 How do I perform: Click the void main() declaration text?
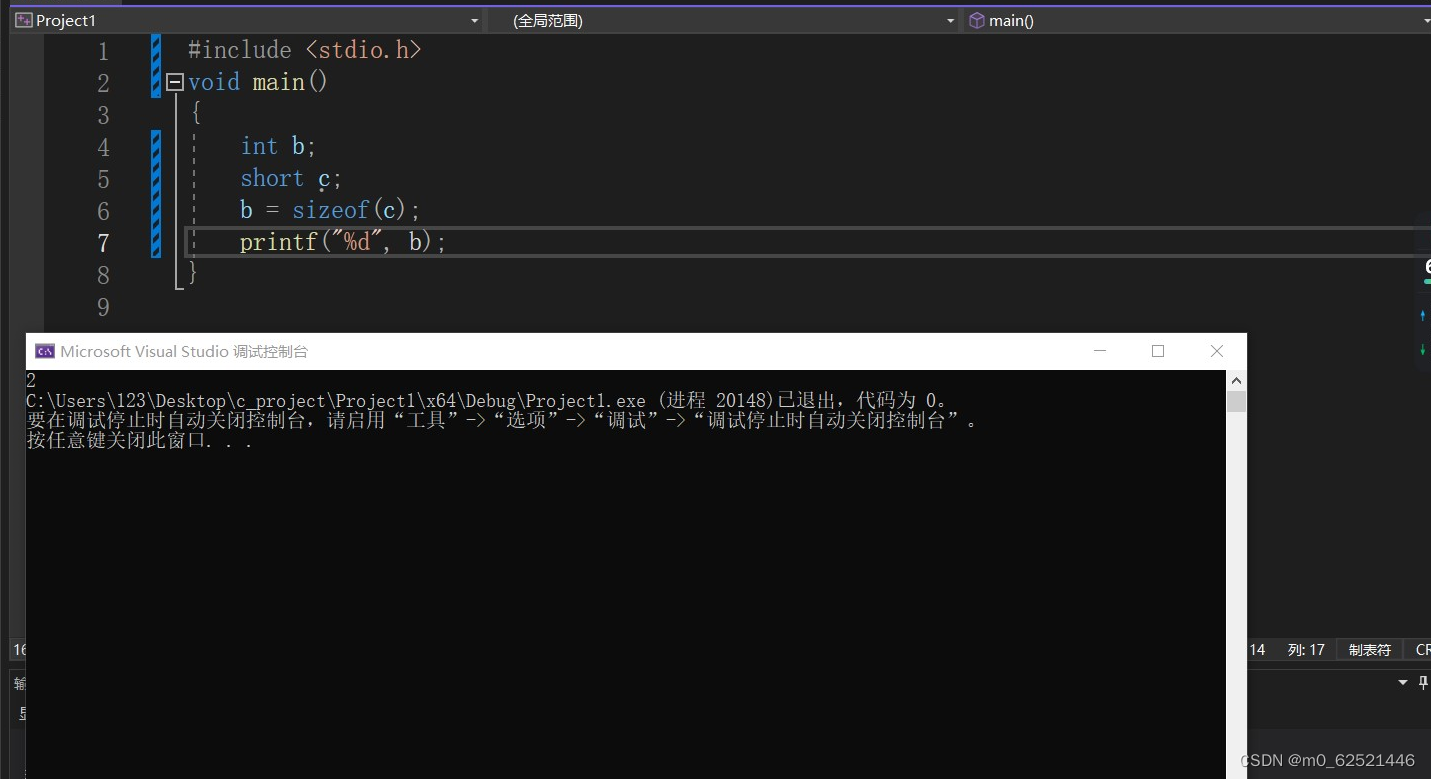pos(258,82)
